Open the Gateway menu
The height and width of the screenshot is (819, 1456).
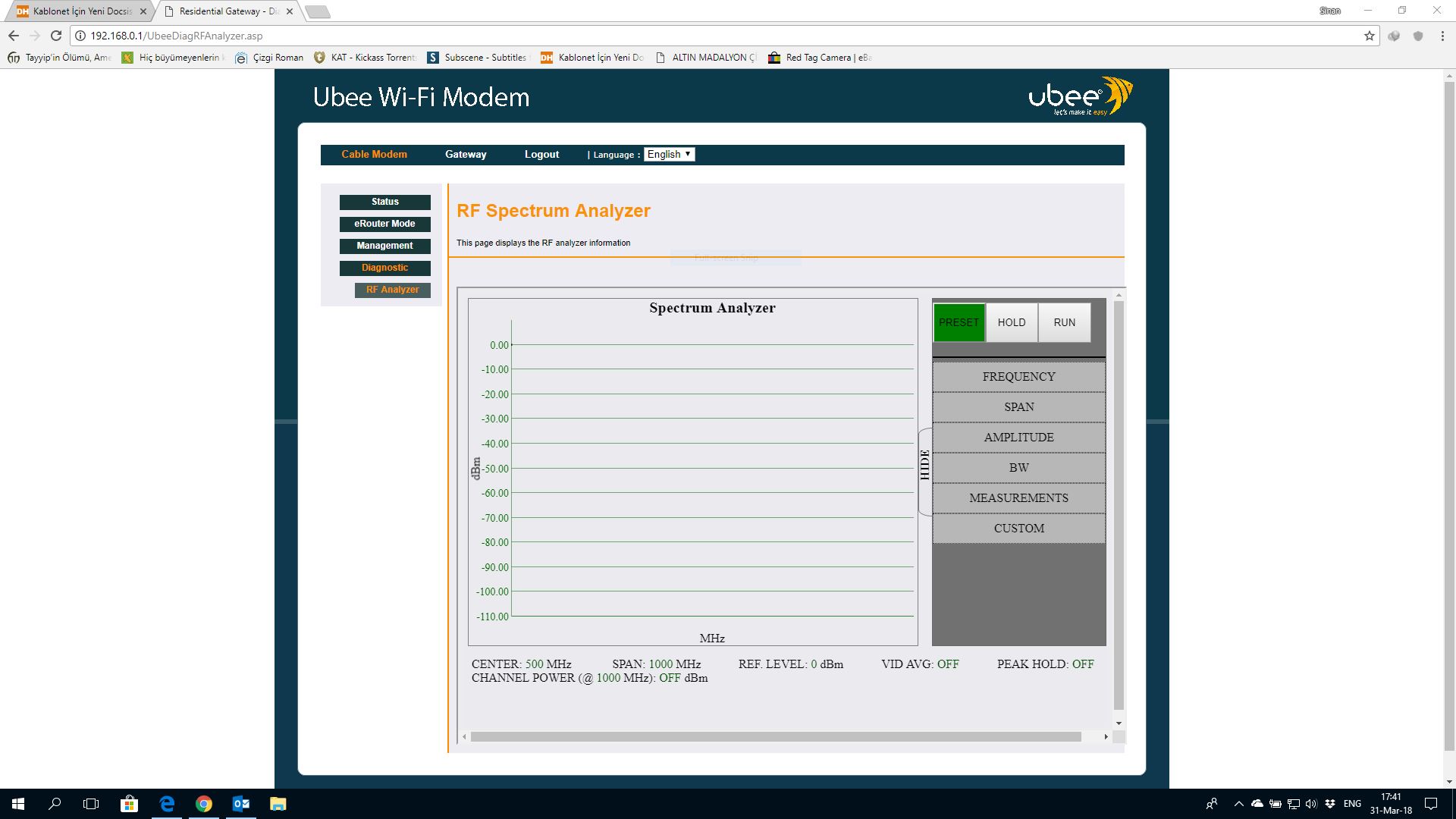click(x=466, y=155)
